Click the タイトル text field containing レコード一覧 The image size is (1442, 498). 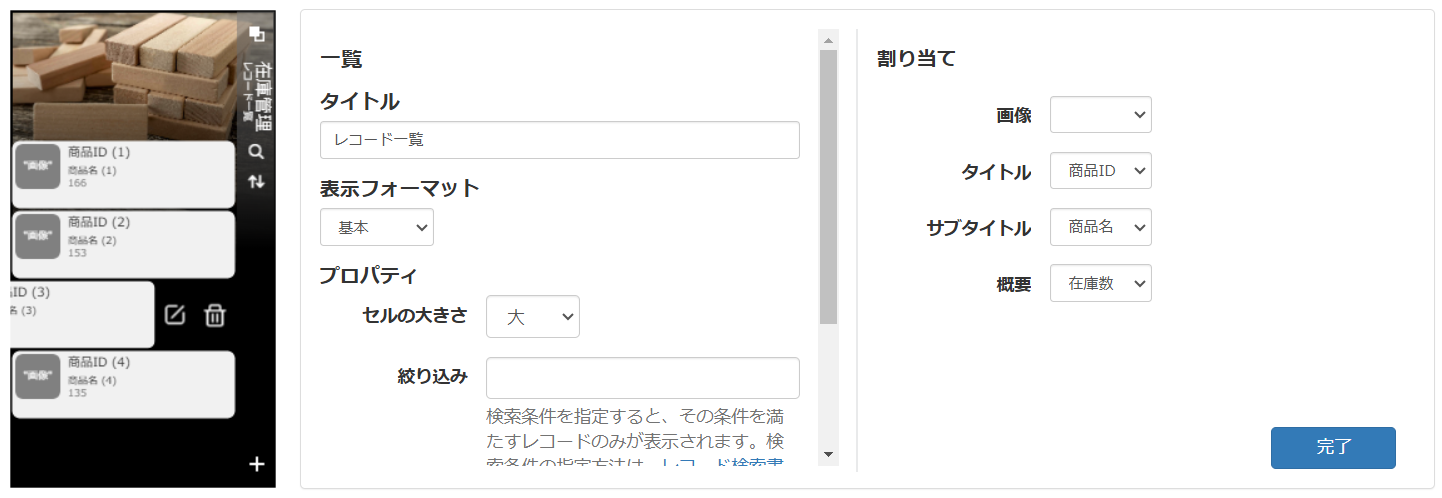(560, 140)
